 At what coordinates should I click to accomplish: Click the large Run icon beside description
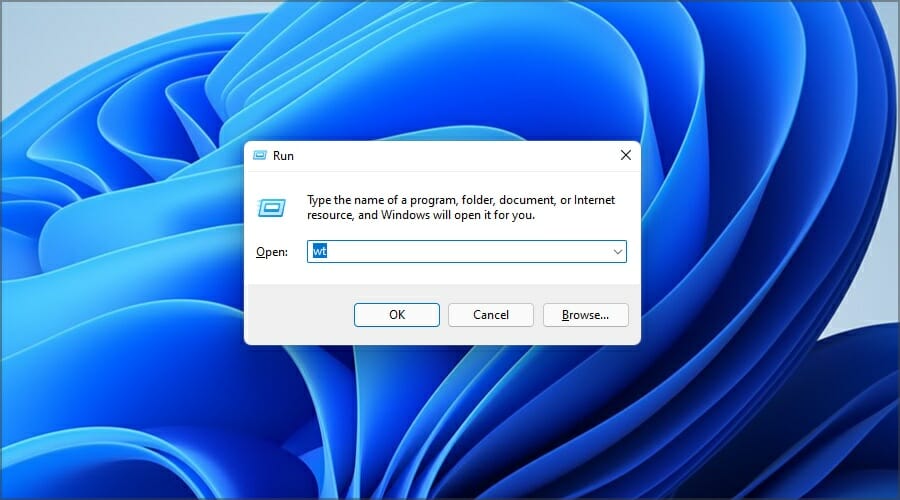click(271, 208)
